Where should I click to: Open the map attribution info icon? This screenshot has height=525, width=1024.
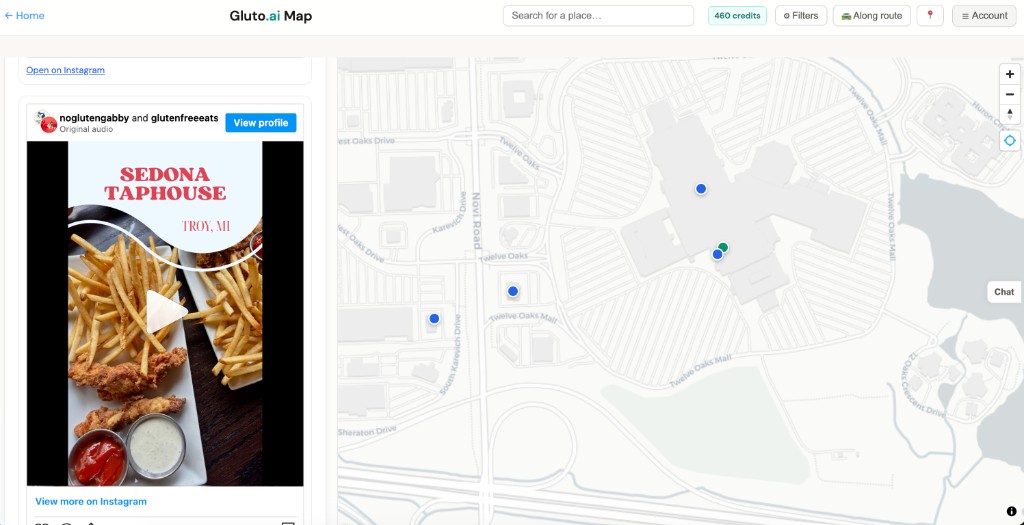[x=1011, y=511]
